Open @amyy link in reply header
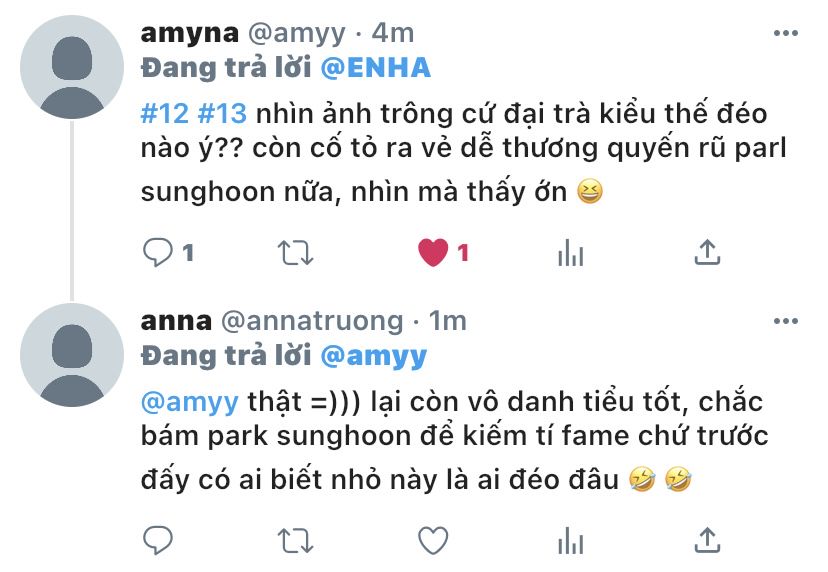Viewport: 828px width, 572px height. tap(373, 357)
